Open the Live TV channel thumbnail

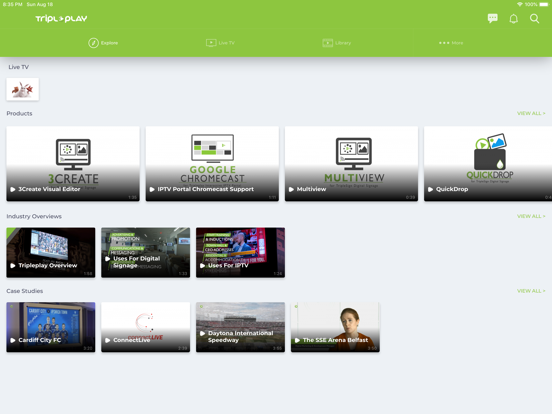tap(23, 89)
